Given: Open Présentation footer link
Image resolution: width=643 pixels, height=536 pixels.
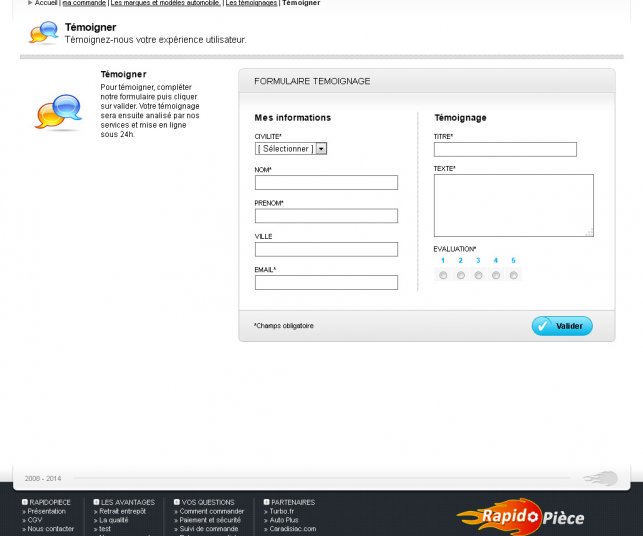Looking at the screenshot, I should tap(46, 511).
